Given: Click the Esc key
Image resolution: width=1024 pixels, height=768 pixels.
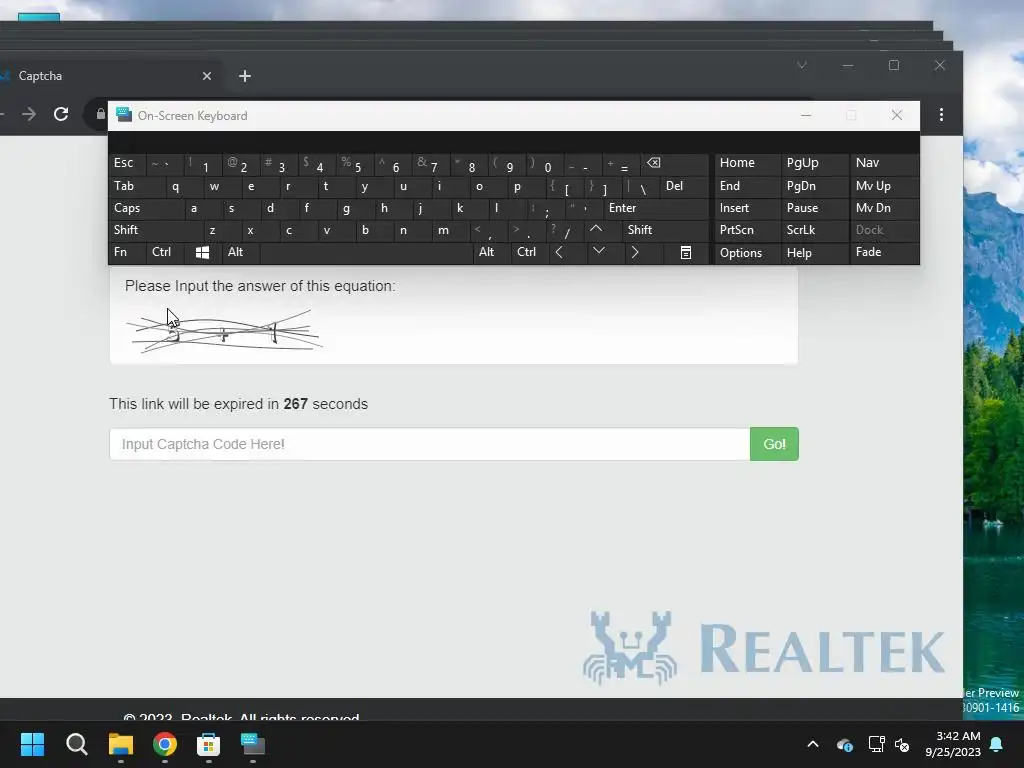Looking at the screenshot, I should tap(127, 163).
